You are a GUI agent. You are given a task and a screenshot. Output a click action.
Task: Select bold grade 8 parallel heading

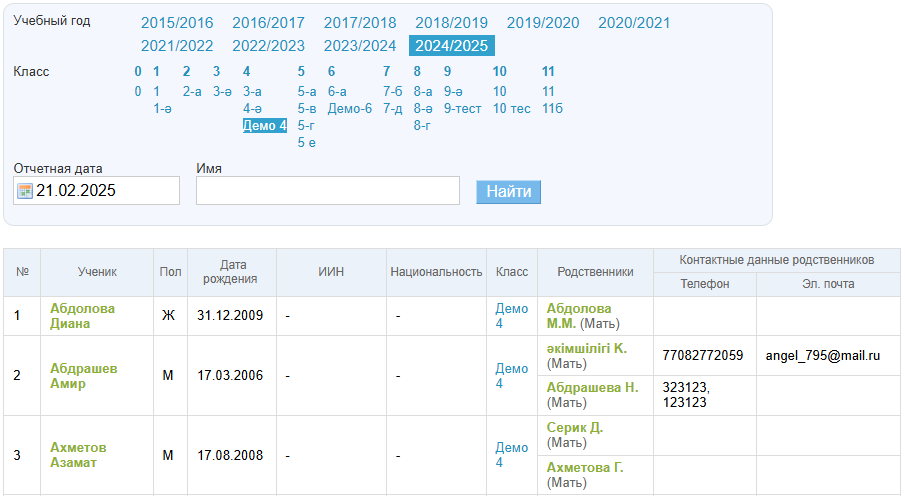(x=417, y=71)
